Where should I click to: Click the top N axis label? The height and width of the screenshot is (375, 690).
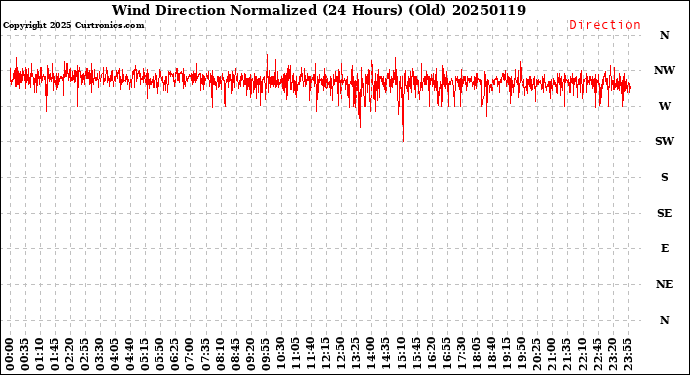664,35
